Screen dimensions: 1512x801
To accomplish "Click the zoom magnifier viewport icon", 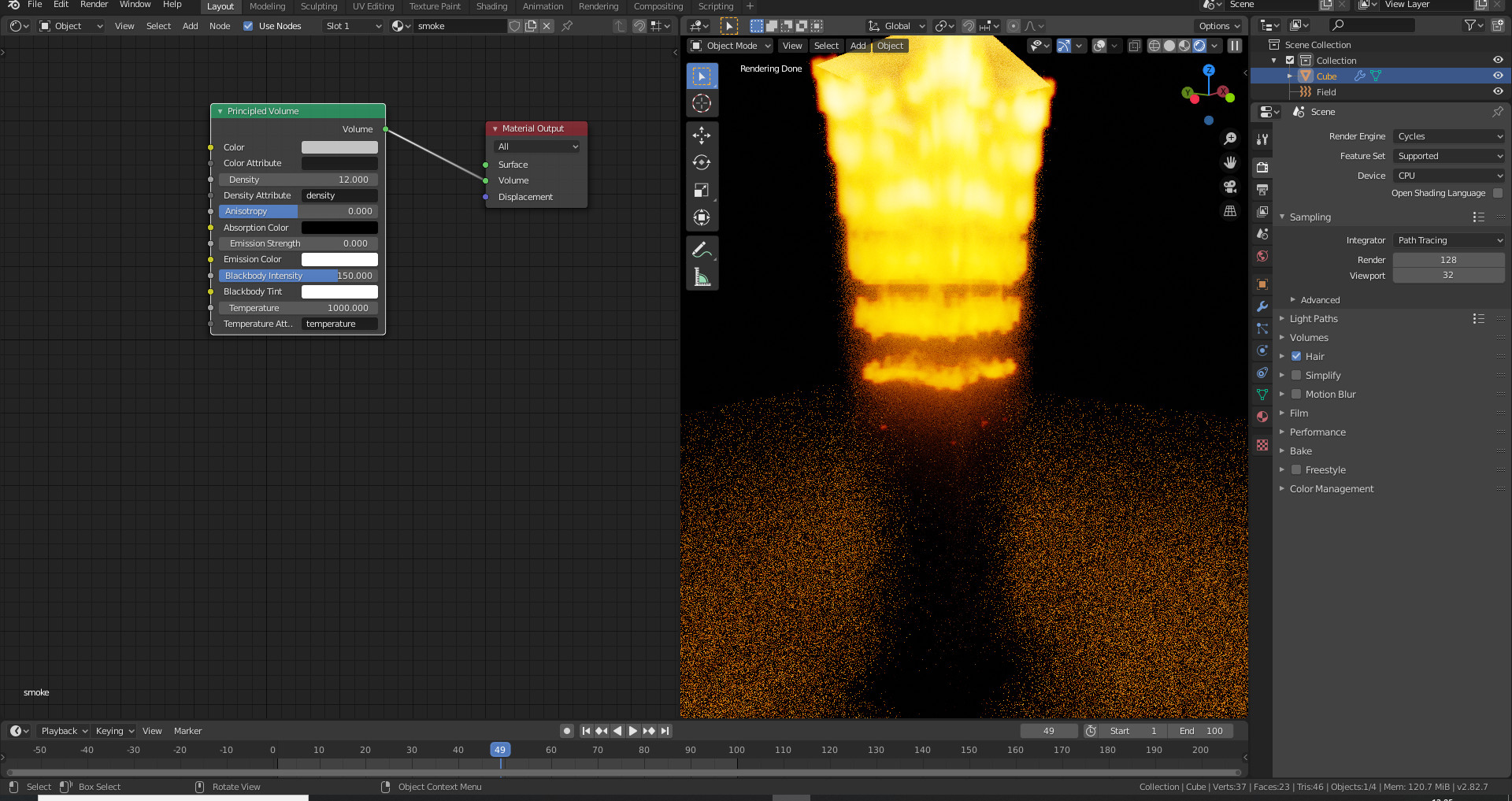I will coord(1229,139).
